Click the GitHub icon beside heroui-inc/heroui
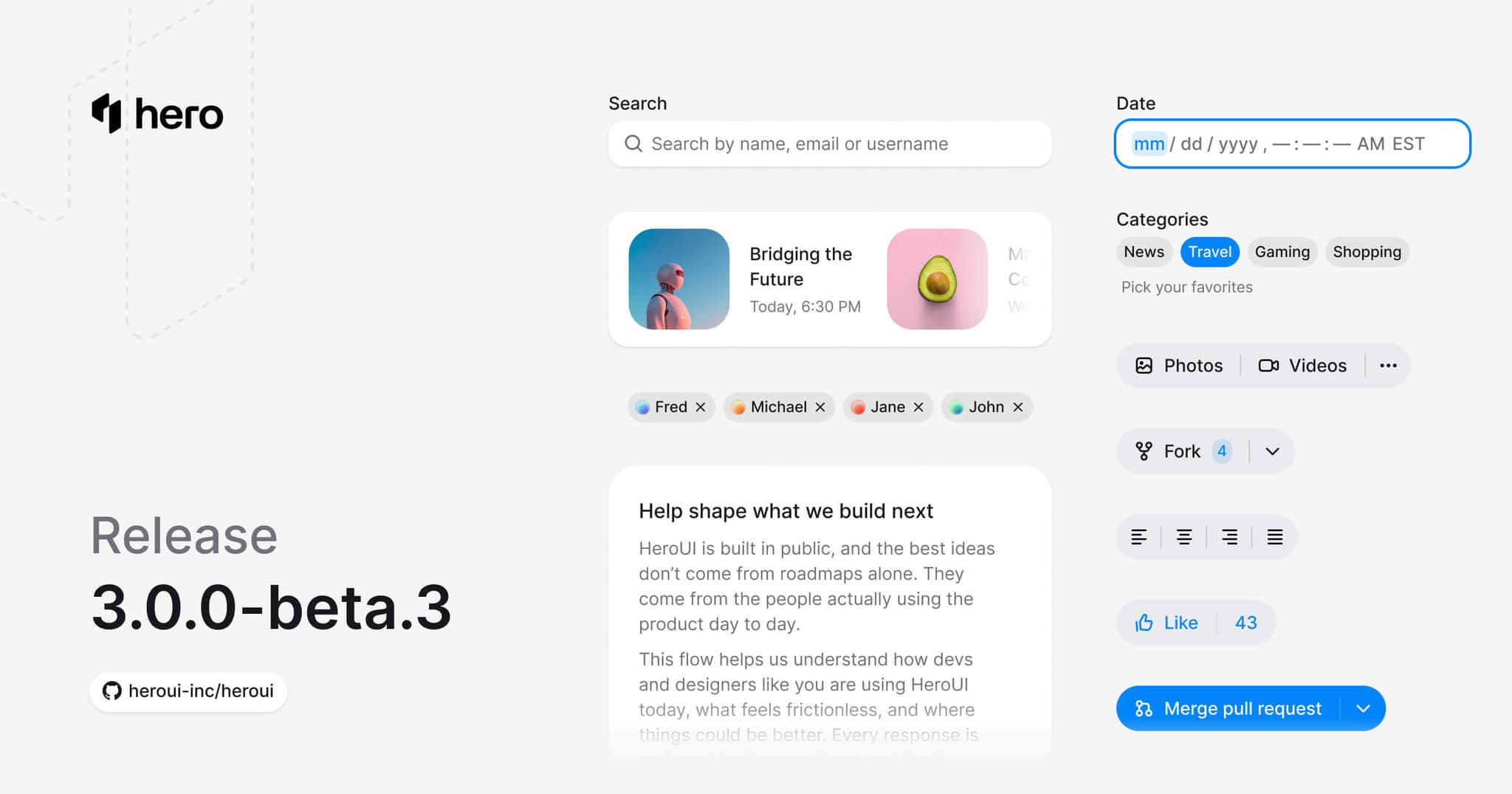Image resolution: width=1512 pixels, height=794 pixels. [112, 691]
